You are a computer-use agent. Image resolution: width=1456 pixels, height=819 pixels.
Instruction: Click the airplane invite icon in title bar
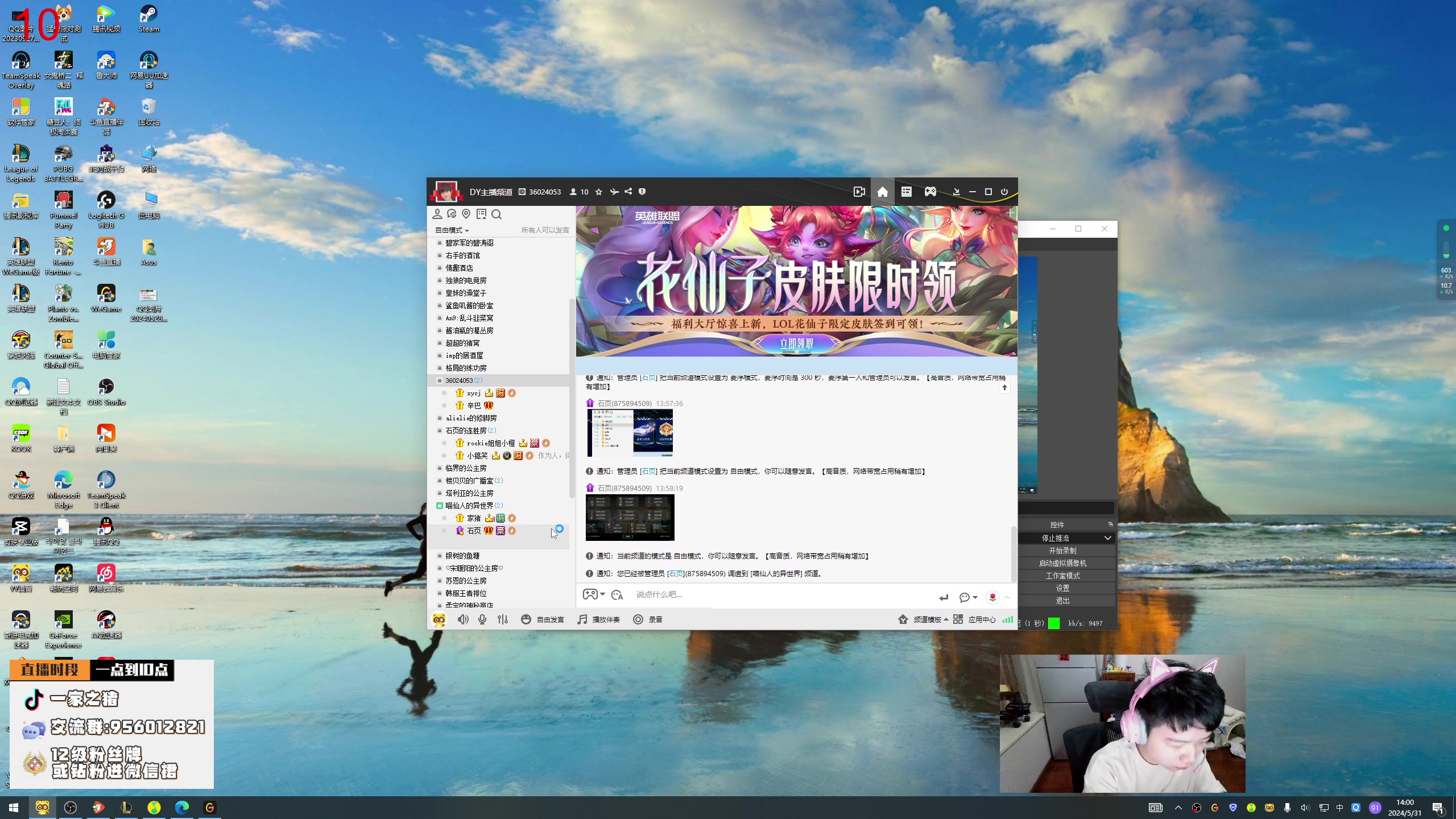(614, 192)
